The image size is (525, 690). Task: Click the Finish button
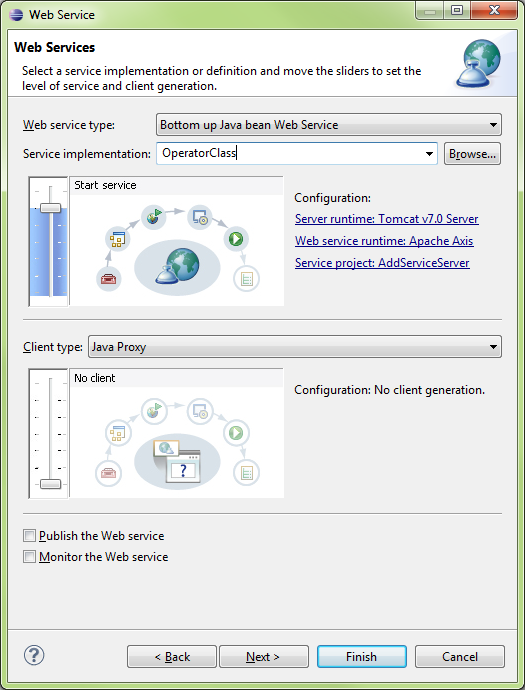[362, 657]
